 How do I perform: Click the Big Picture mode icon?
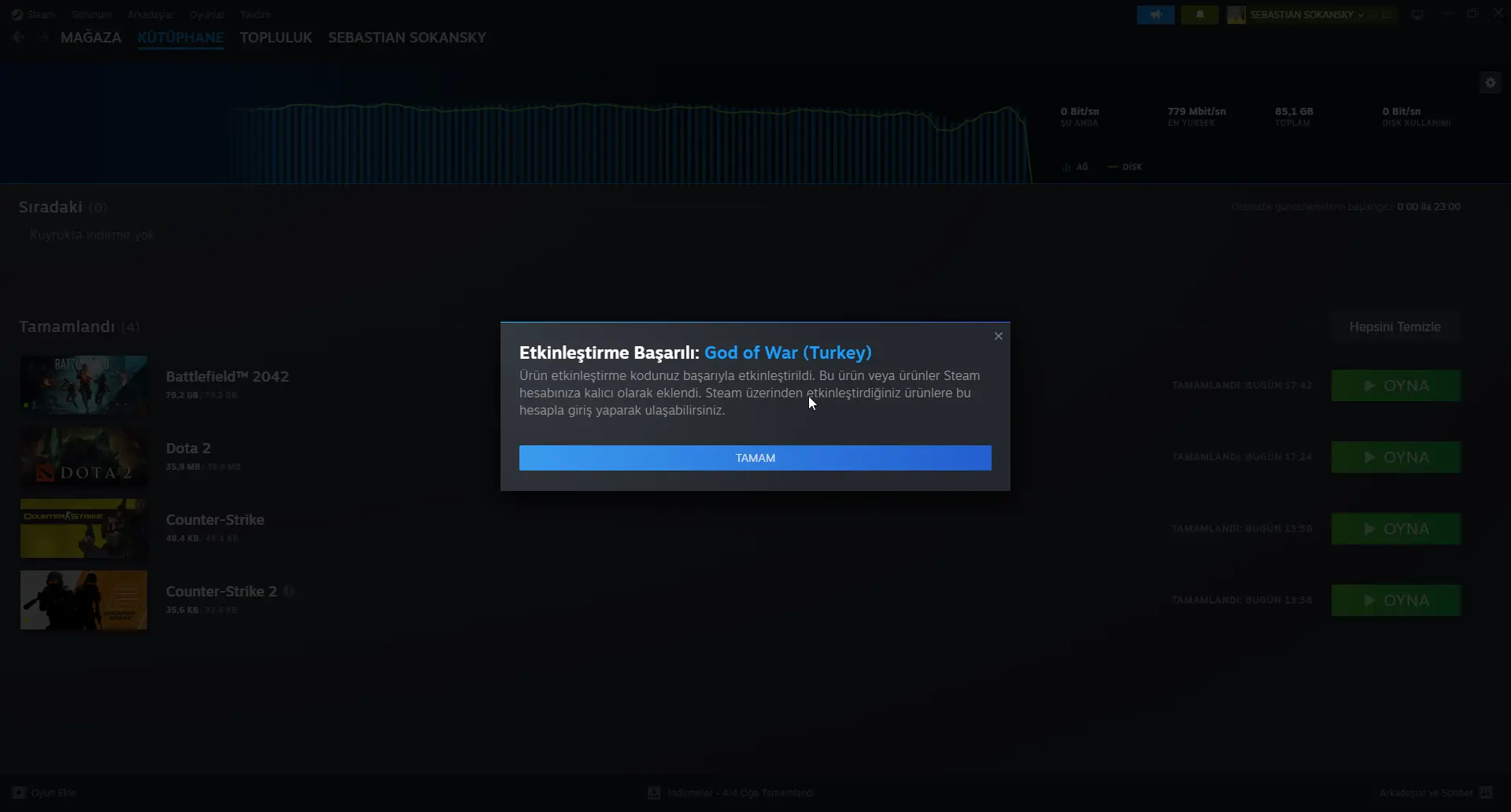(1417, 14)
